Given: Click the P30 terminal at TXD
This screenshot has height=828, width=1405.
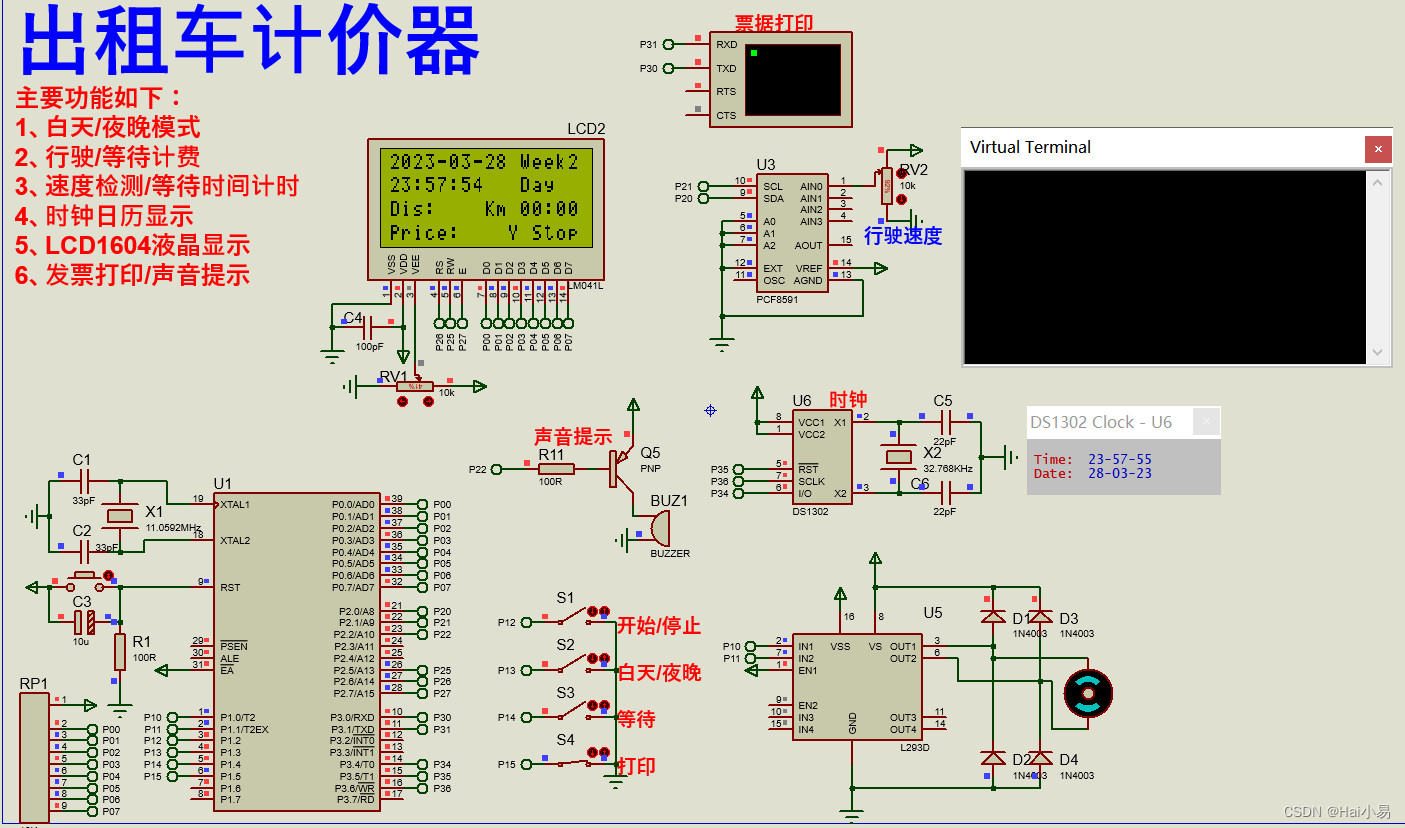Looking at the screenshot, I should [x=668, y=68].
